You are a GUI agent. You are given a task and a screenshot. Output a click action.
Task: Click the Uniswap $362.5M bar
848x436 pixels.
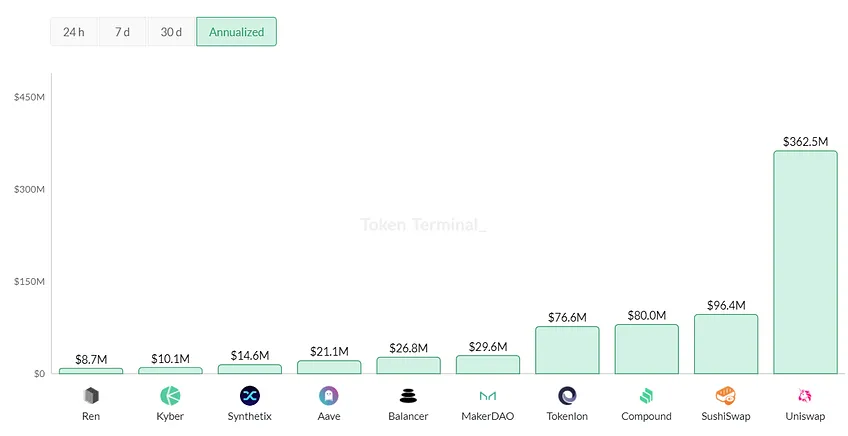coord(805,262)
